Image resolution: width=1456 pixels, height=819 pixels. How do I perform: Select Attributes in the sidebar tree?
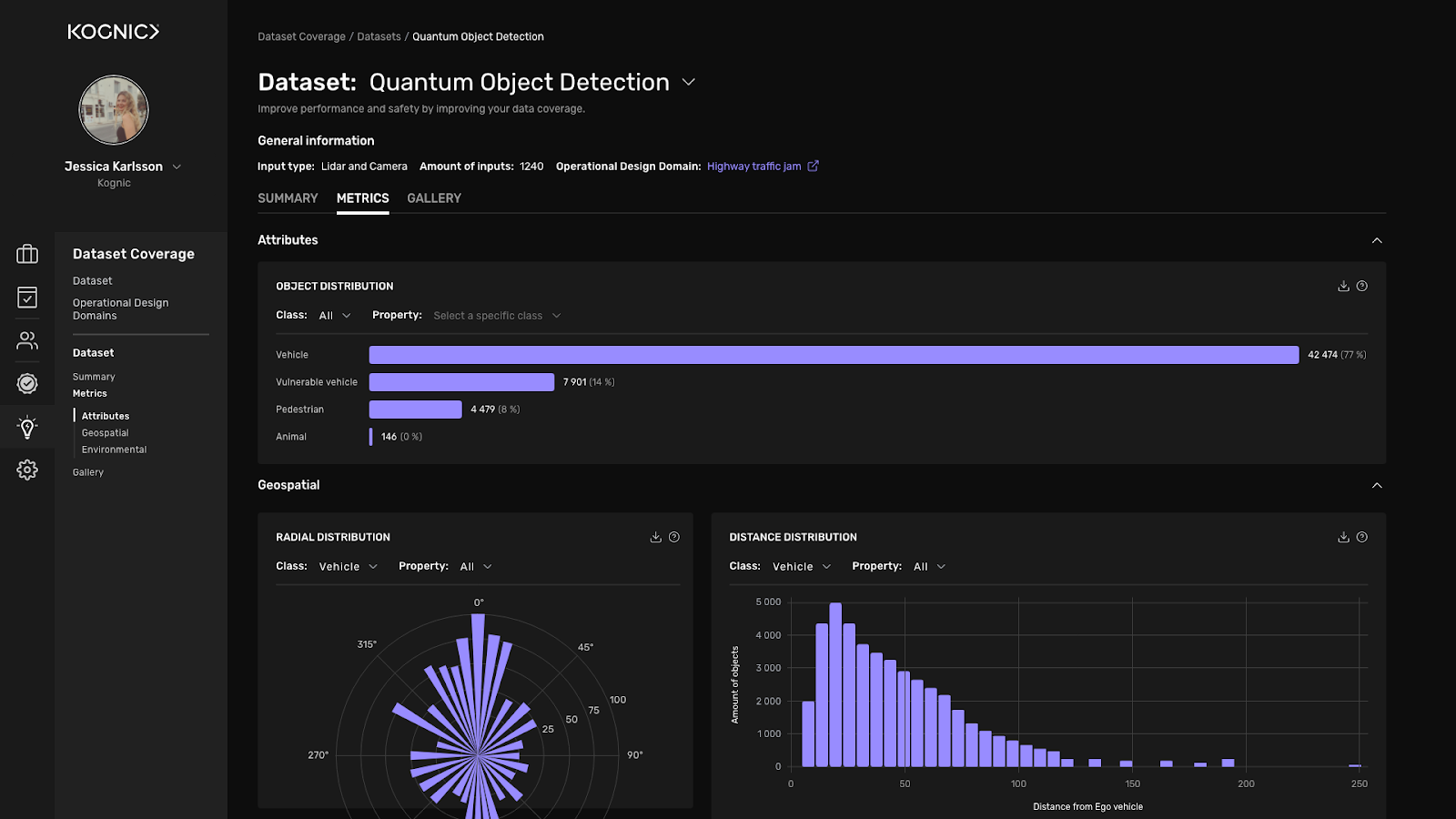point(106,416)
